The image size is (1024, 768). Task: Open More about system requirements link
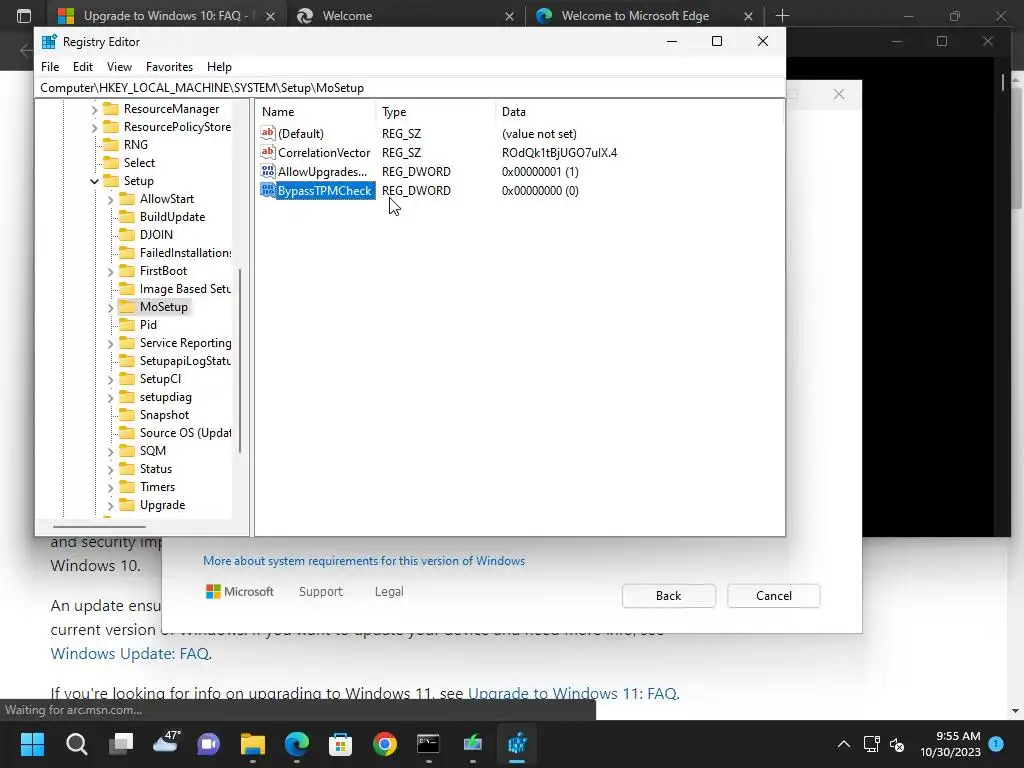point(364,561)
